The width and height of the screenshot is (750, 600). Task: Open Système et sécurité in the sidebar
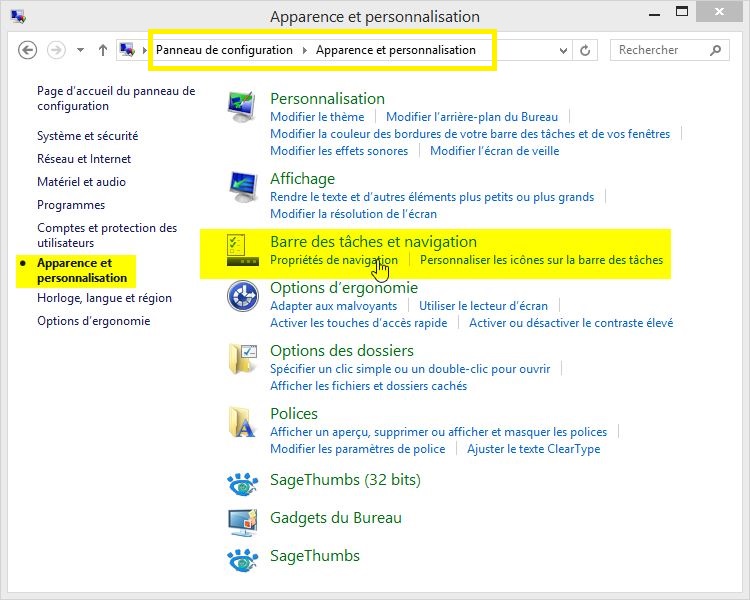tap(88, 136)
